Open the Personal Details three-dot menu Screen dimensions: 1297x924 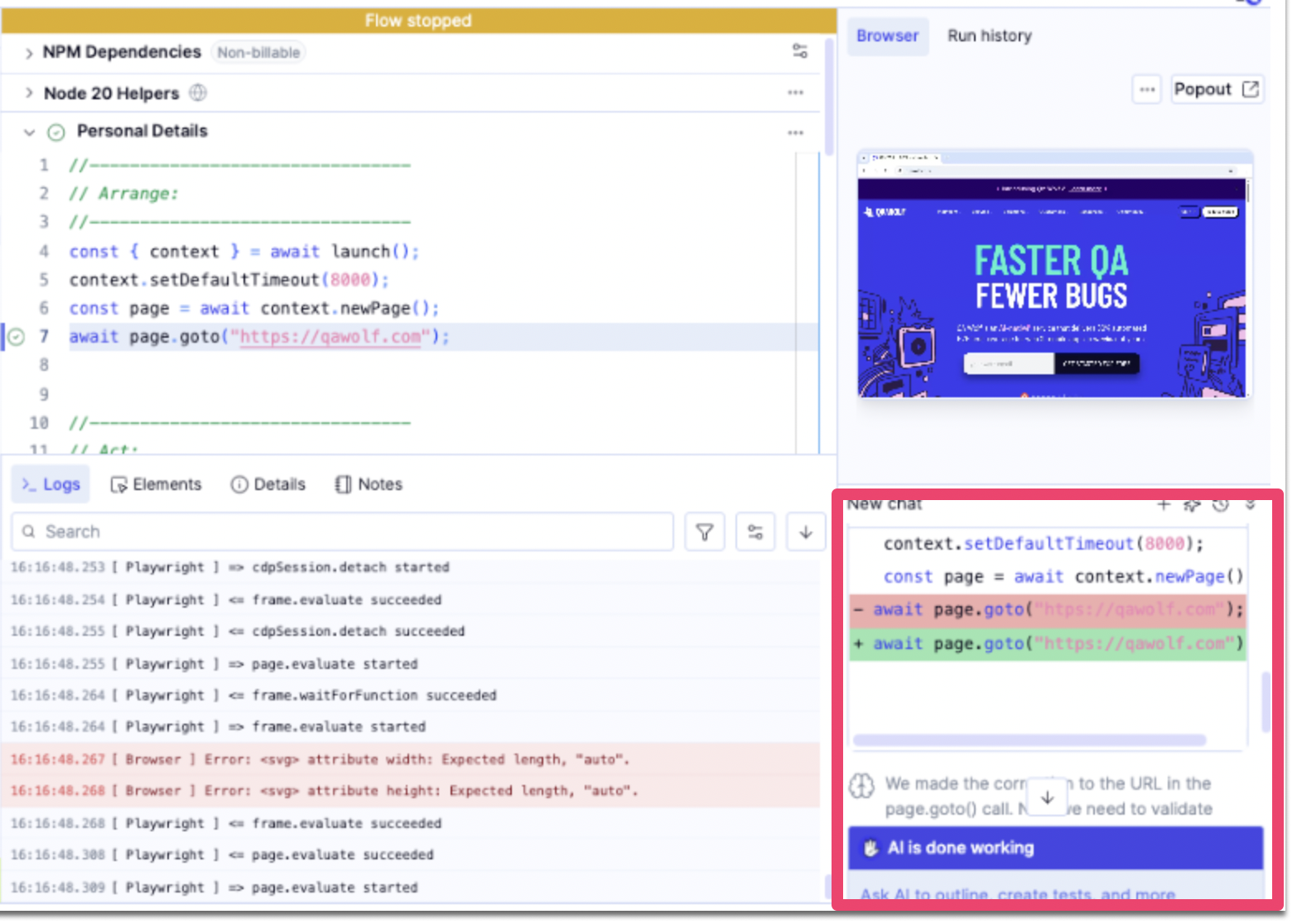(x=795, y=132)
